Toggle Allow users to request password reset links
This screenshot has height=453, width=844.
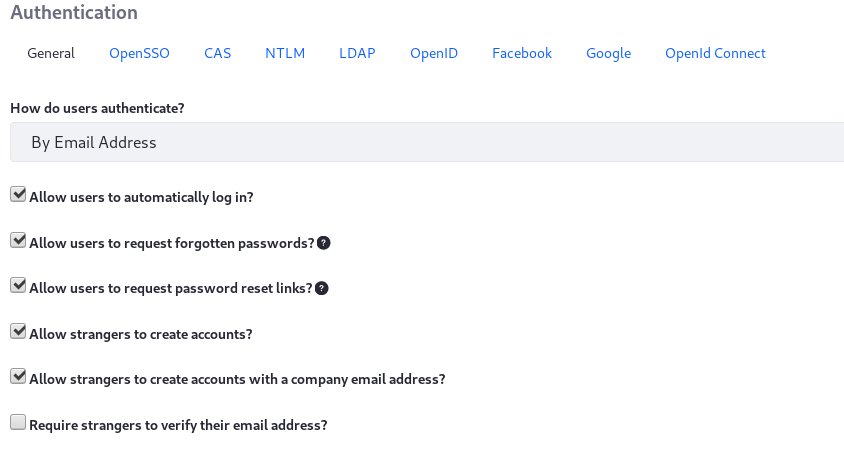click(x=18, y=285)
